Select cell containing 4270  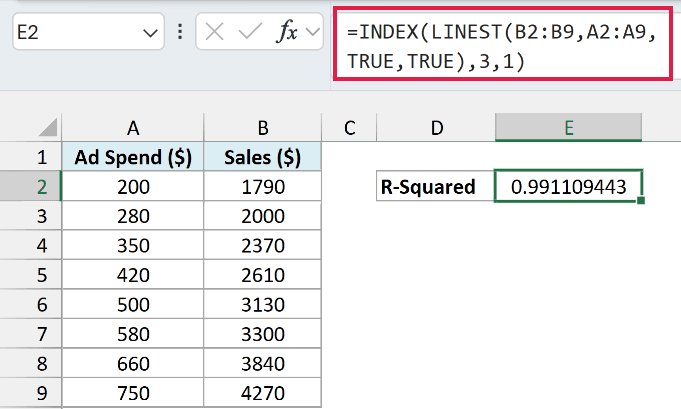coord(262,393)
